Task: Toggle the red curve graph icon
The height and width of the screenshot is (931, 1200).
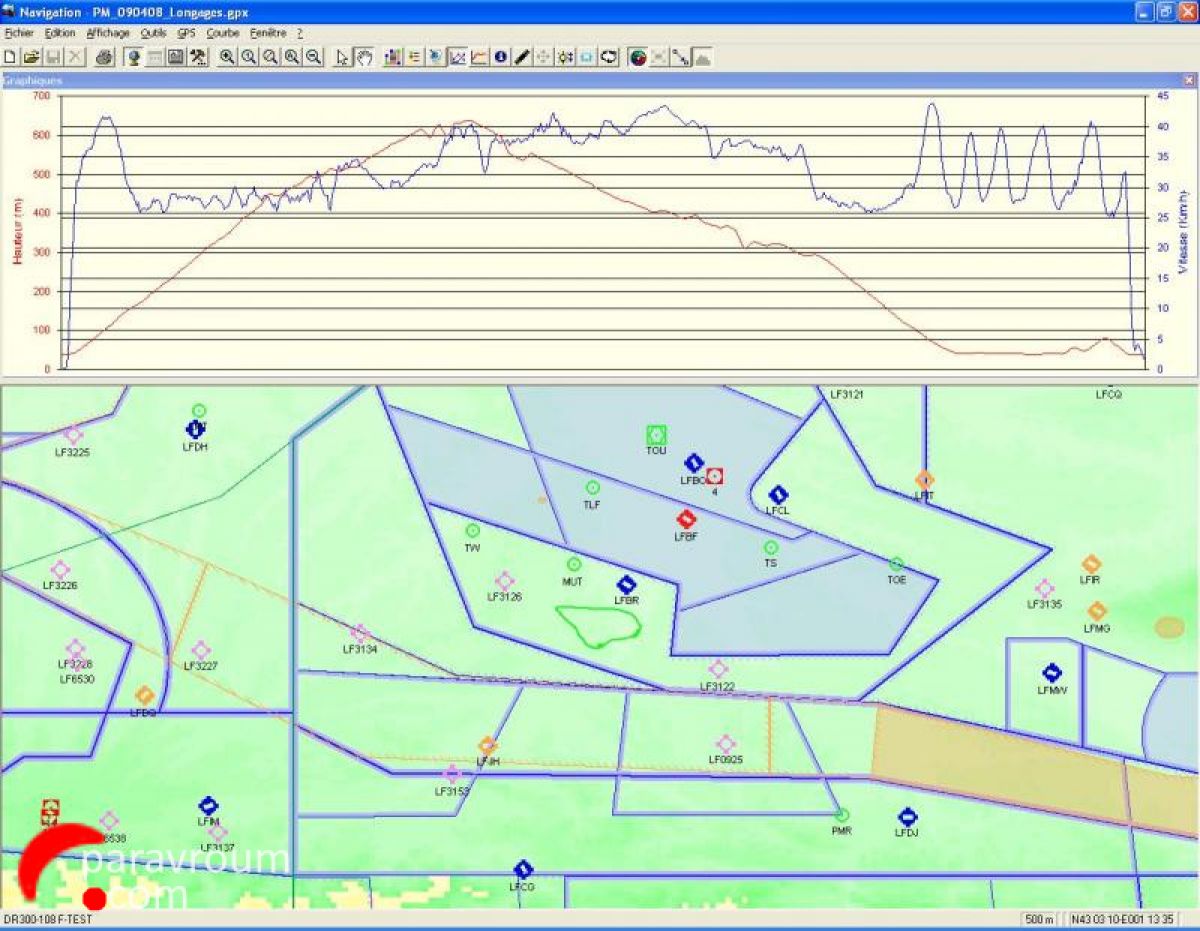Action: [x=479, y=57]
